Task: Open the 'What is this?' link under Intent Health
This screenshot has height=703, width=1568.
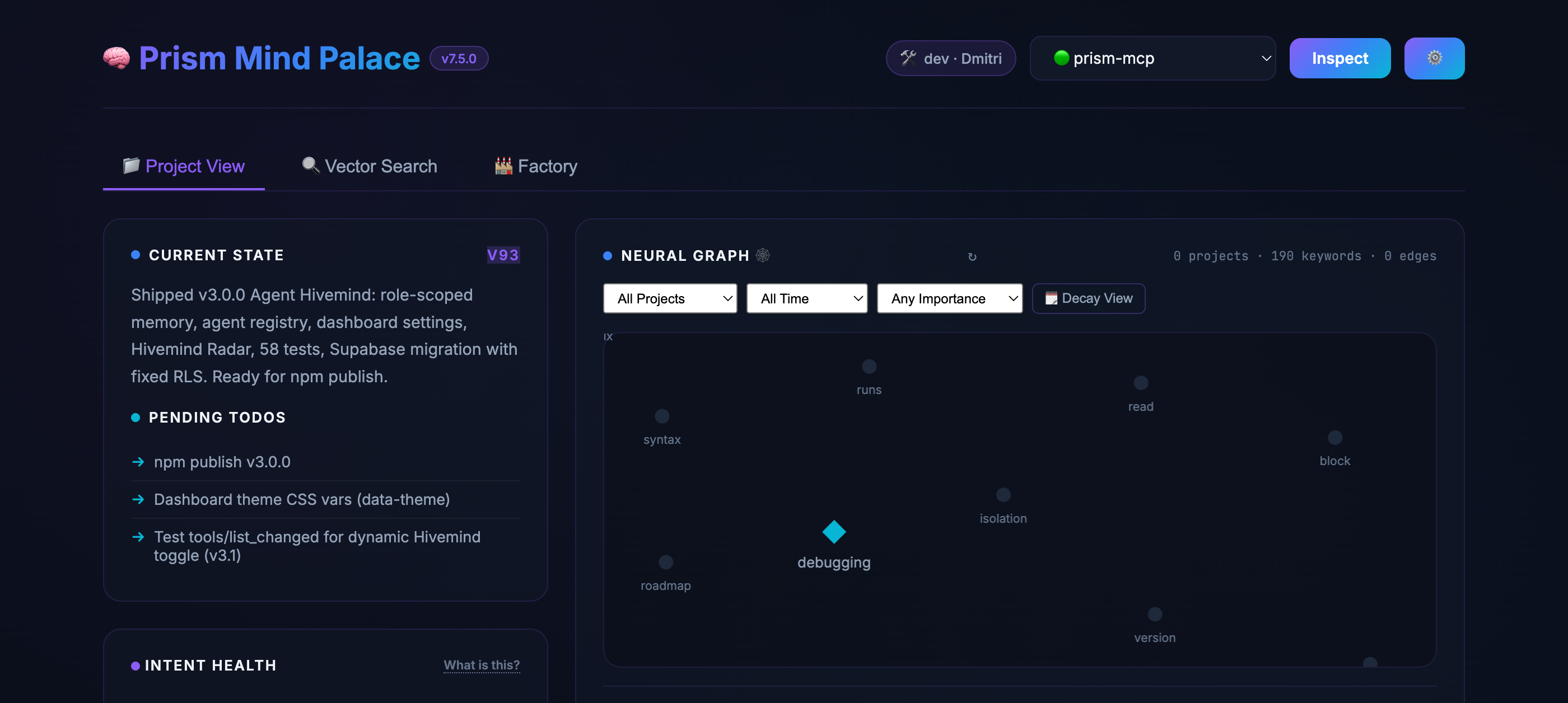Action: (482, 665)
